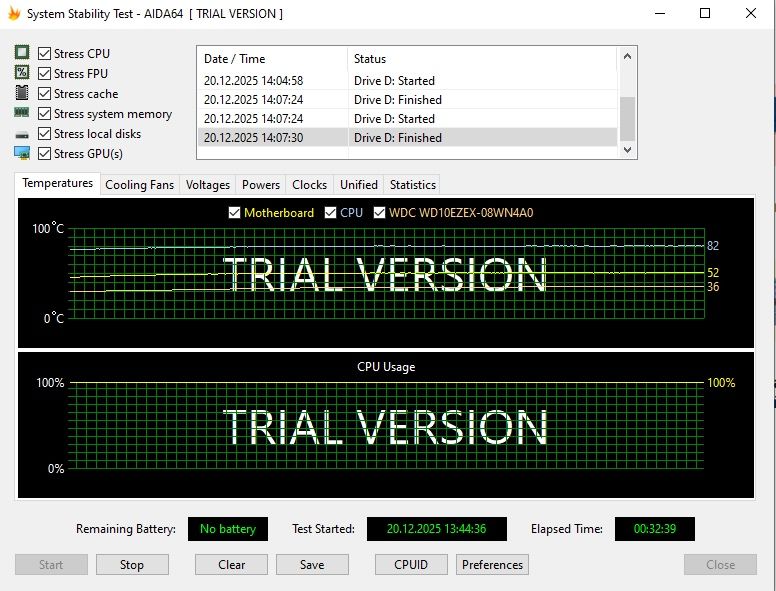Click the 52 temperature reading on graph

point(713,273)
